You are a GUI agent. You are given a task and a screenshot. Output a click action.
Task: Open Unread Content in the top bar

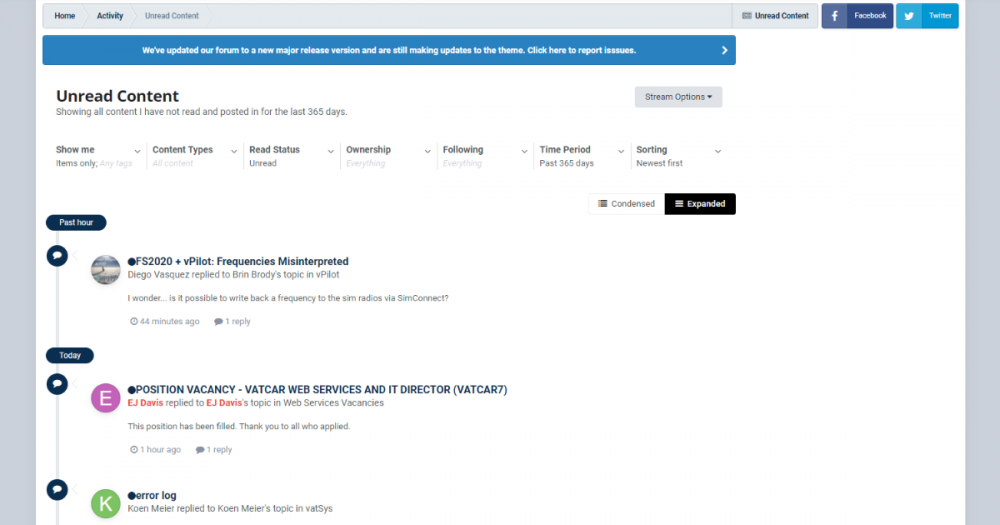(x=775, y=16)
